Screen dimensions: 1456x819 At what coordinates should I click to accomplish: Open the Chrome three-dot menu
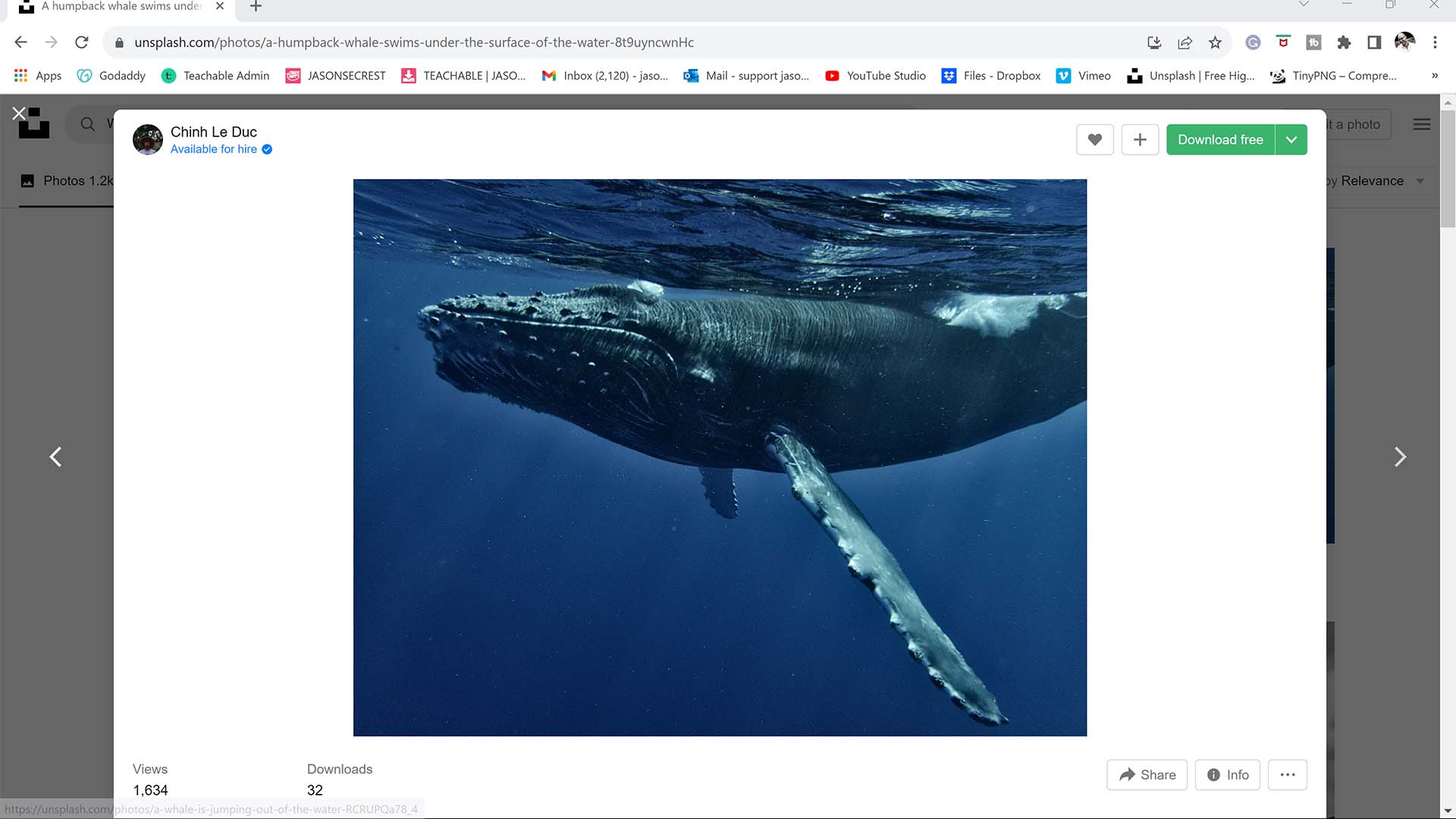[x=1435, y=42]
